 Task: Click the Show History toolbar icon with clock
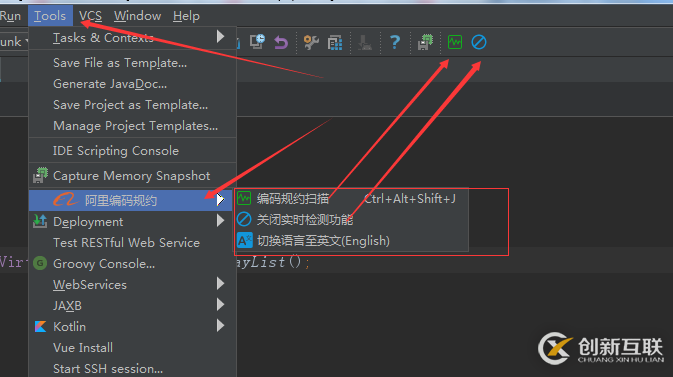point(258,42)
